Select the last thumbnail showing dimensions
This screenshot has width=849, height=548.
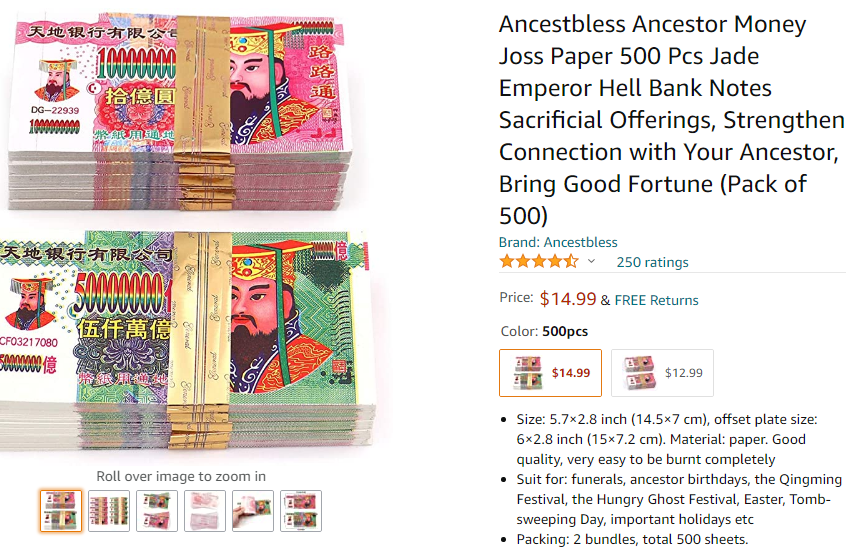pyautogui.click(x=301, y=510)
